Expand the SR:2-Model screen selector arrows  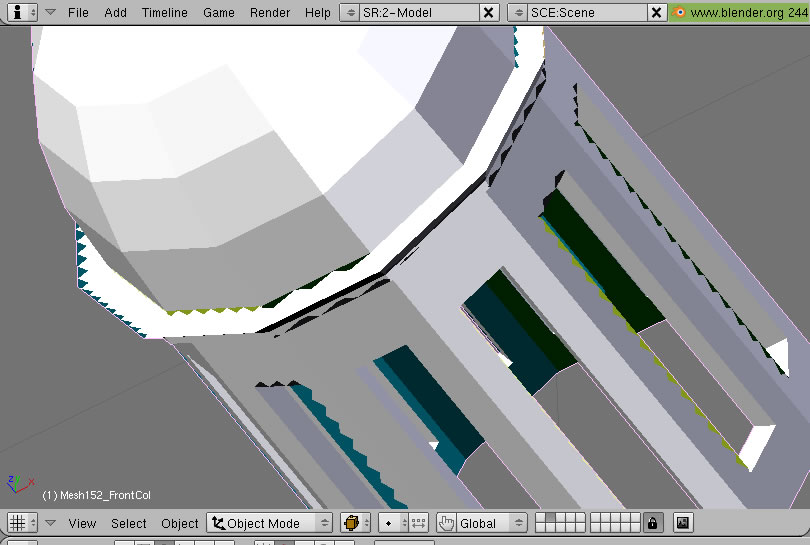(350, 13)
